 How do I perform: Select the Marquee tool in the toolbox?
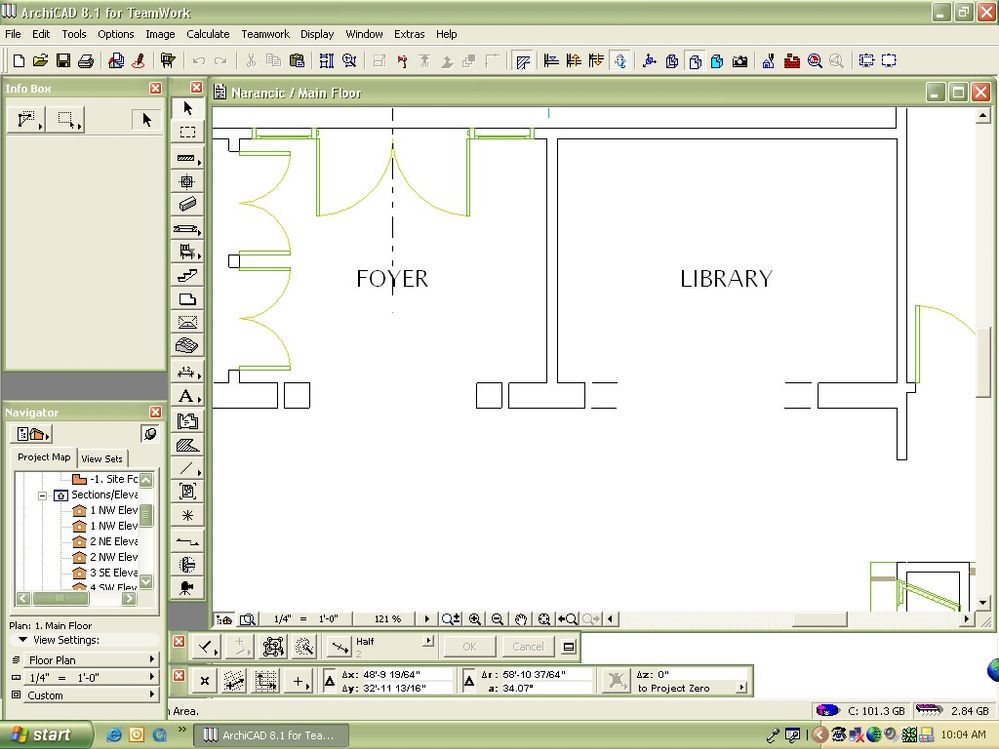pyautogui.click(x=187, y=132)
